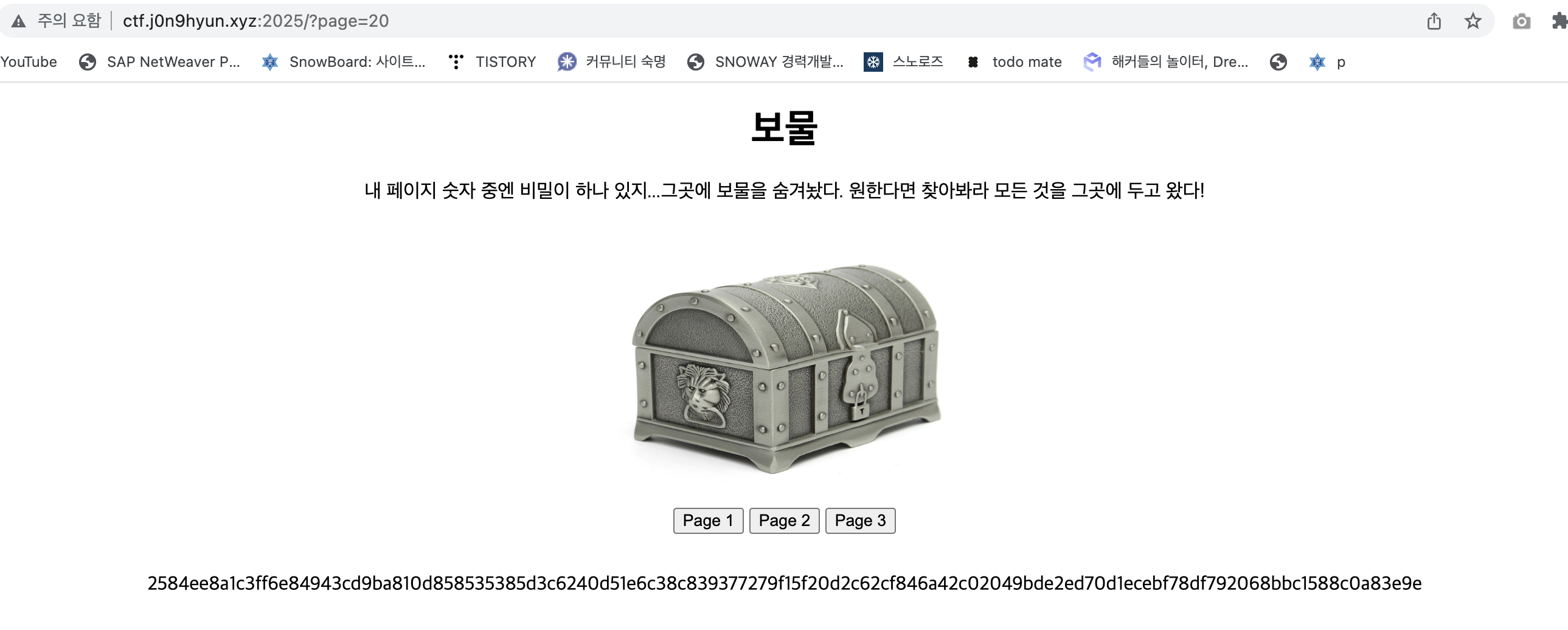Bookmark this page with star icon
The height and width of the screenshot is (630, 1568).
pyautogui.click(x=1473, y=21)
